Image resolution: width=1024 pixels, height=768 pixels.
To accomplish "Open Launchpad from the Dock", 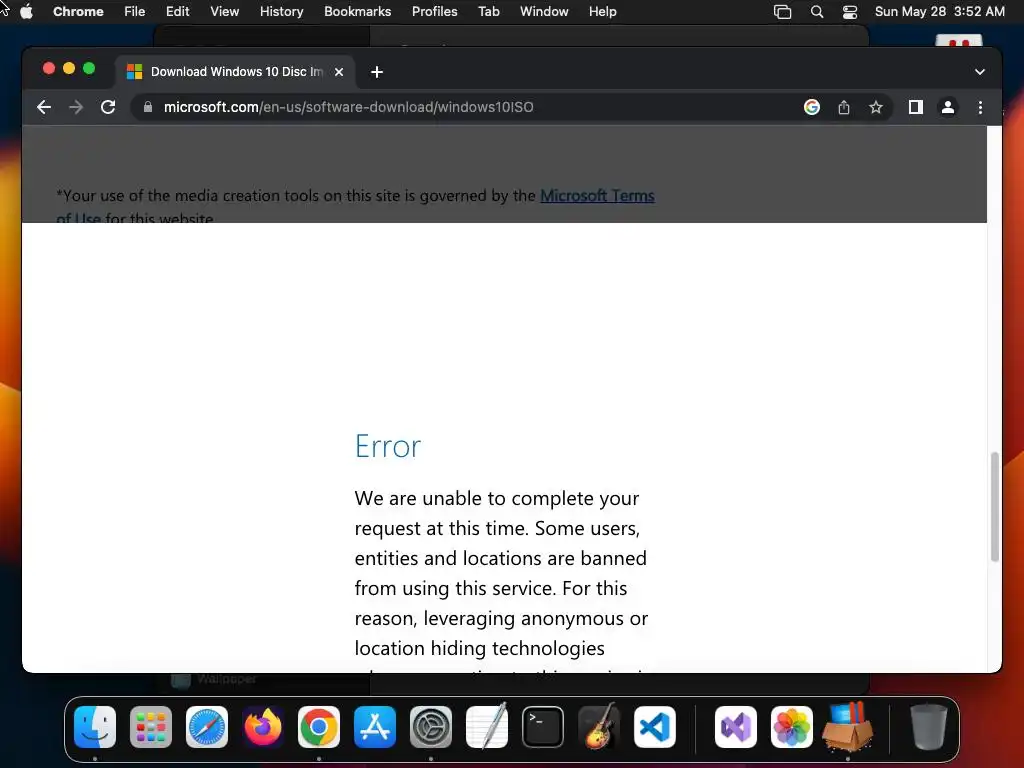I will click(151, 727).
